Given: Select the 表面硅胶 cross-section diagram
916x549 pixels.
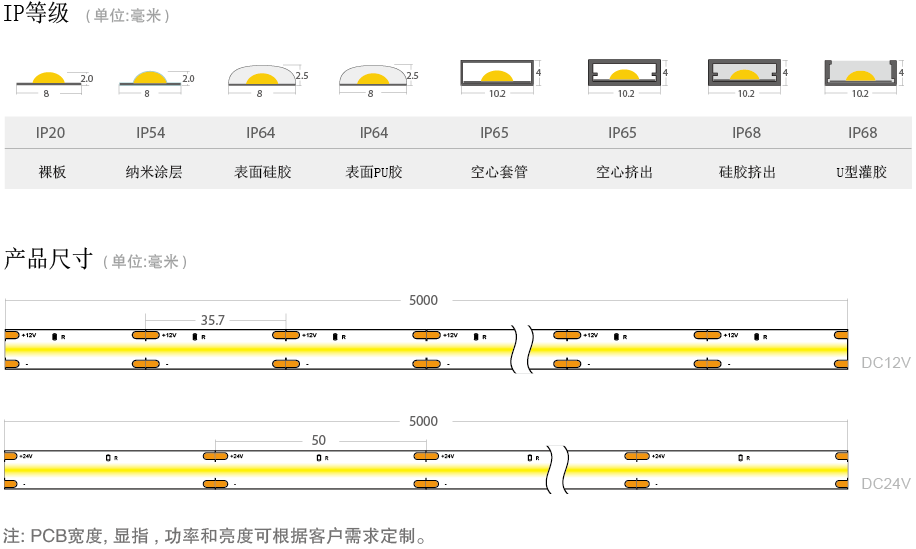Looking at the screenshot, I should click(261, 78).
